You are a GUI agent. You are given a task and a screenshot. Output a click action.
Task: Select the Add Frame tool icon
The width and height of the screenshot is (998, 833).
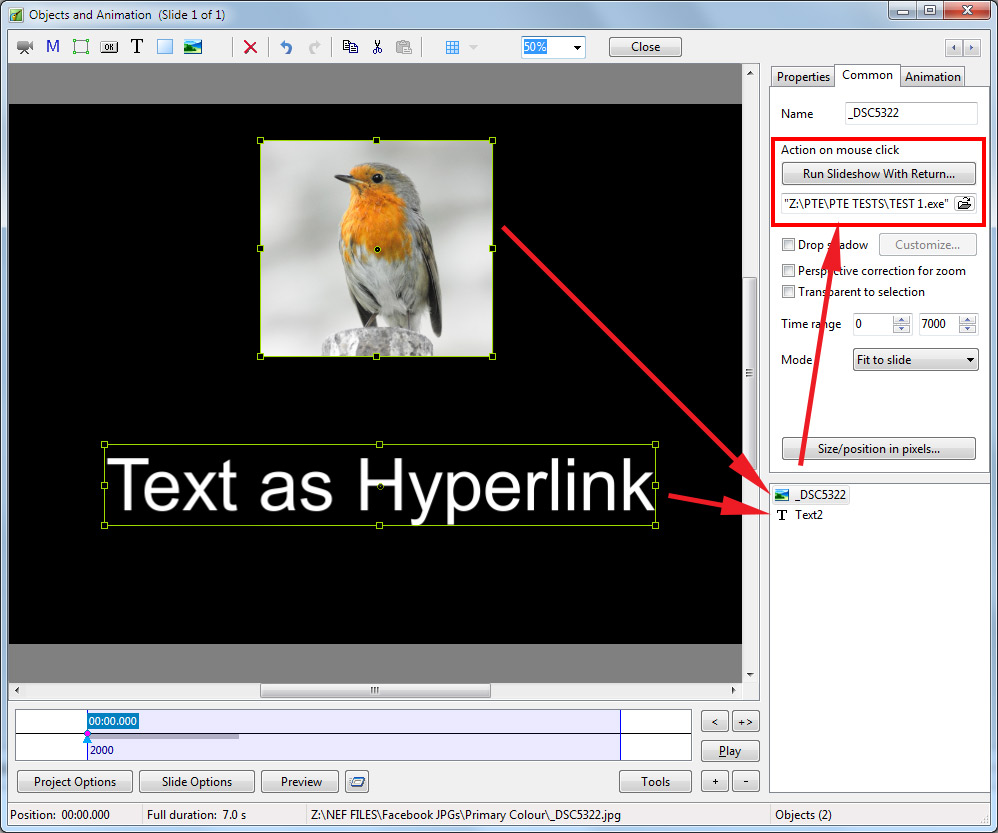(80, 46)
